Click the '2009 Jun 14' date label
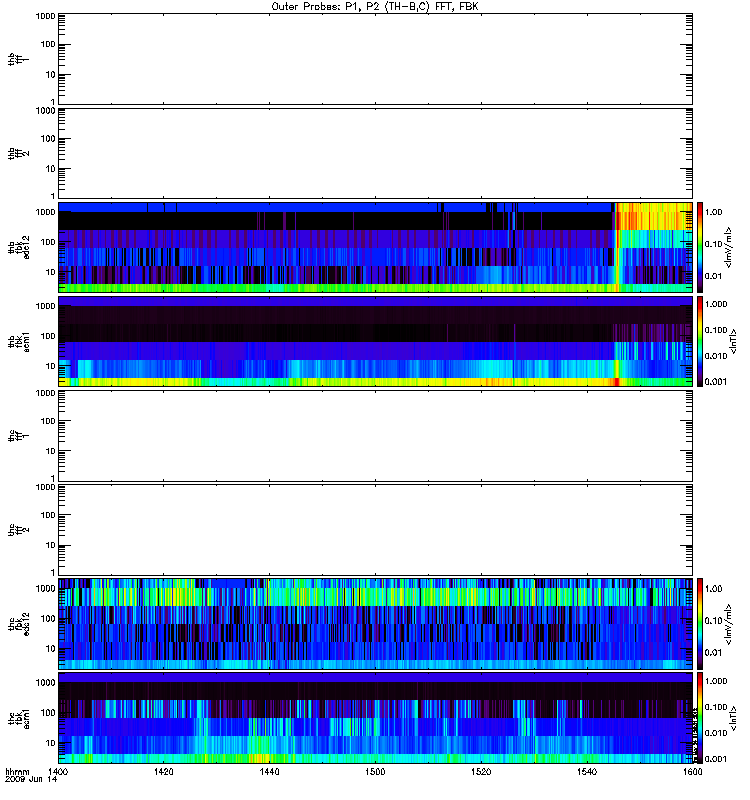Screen dimensions: 750x800 tap(31, 780)
